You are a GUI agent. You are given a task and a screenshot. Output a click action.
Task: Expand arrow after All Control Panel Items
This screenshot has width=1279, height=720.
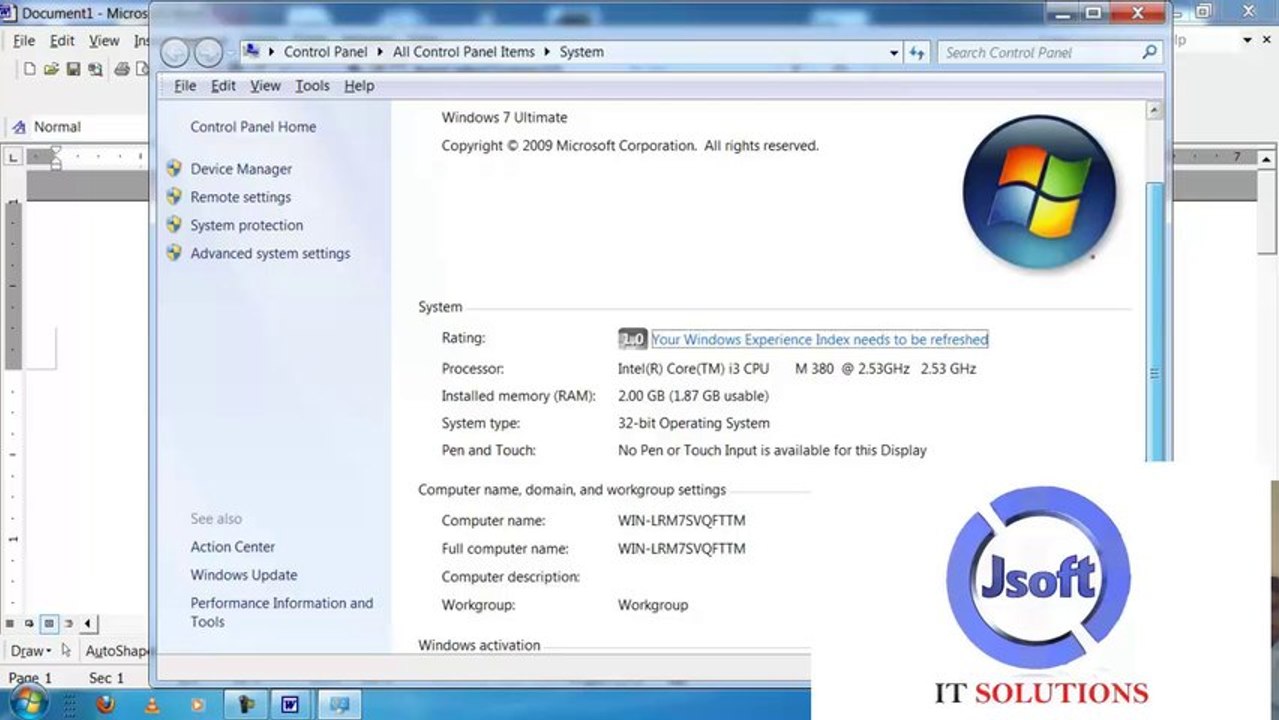click(x=547, y=52)
